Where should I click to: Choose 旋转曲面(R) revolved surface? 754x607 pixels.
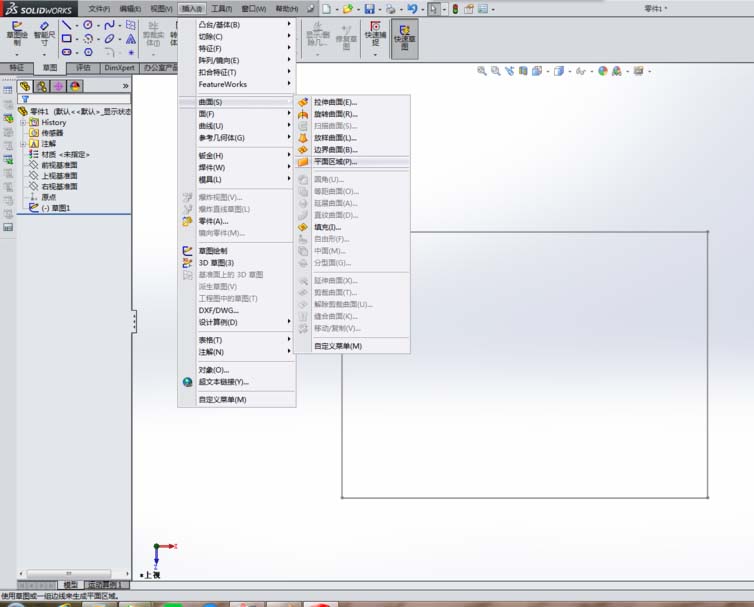[352, 114]
